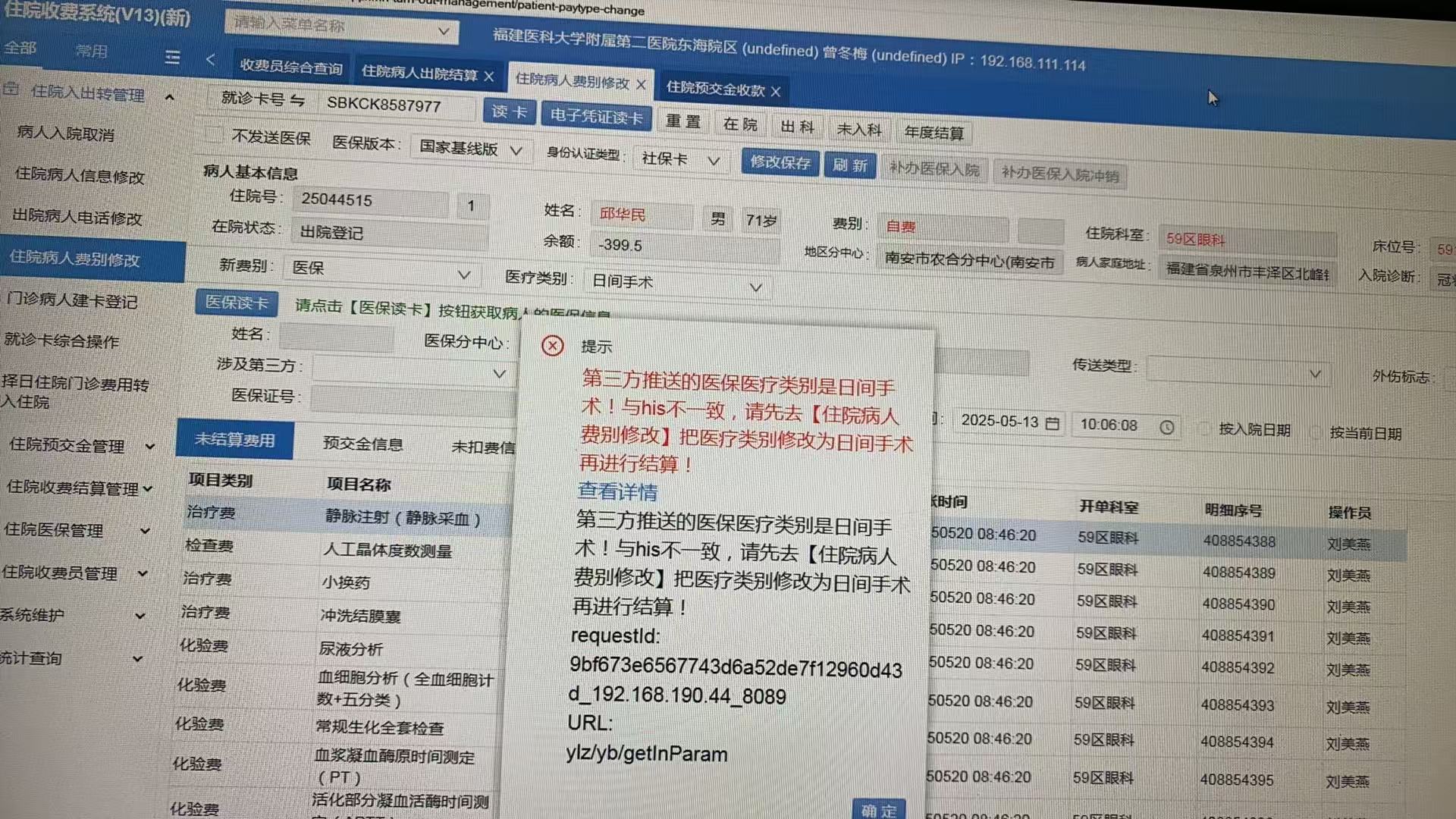Close the 住院预交金收款 tab
The width and height of the screenshot is (1456, 819).
pos(776,92)
